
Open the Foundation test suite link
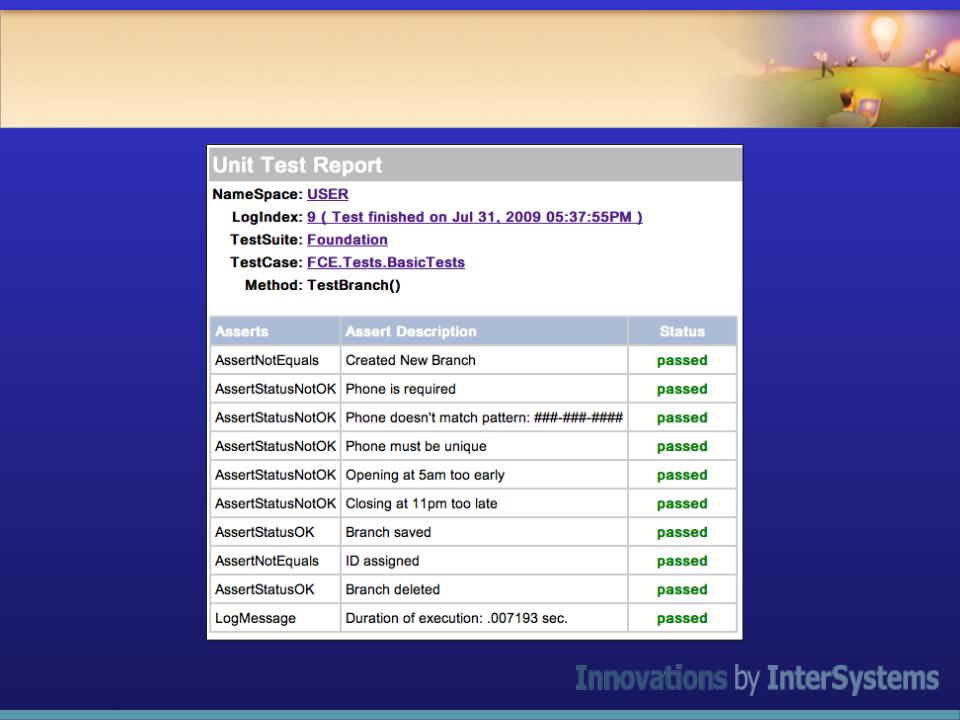pos(347,239)
